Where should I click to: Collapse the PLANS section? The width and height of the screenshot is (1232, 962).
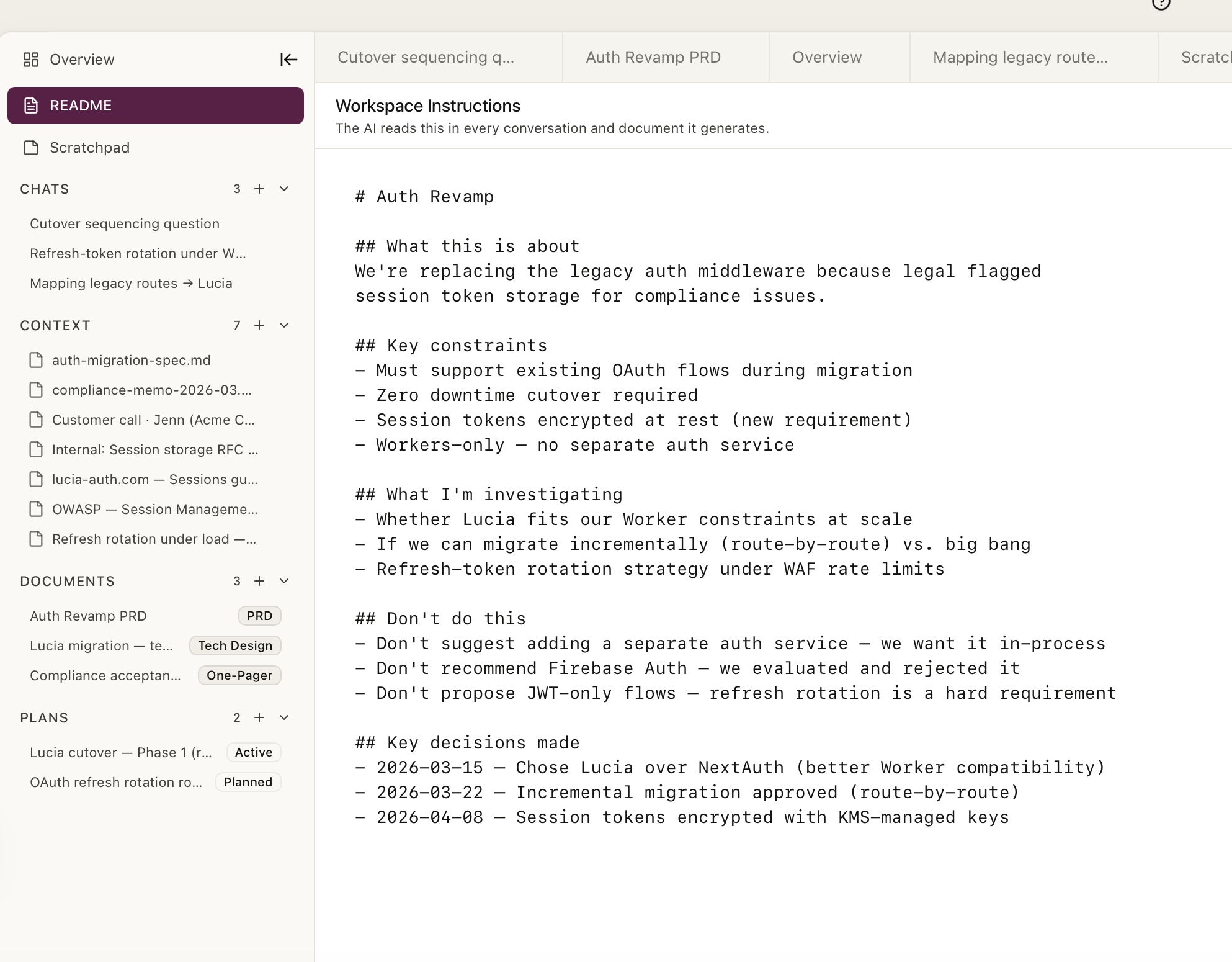284,717
